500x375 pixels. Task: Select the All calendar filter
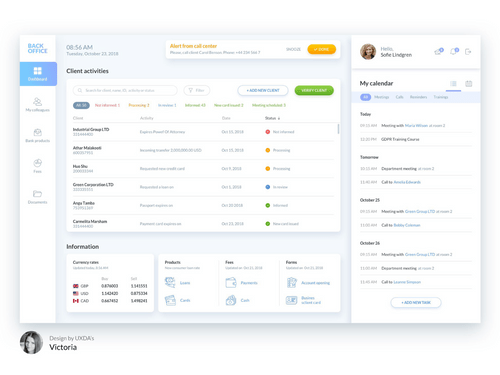(366, 97)
